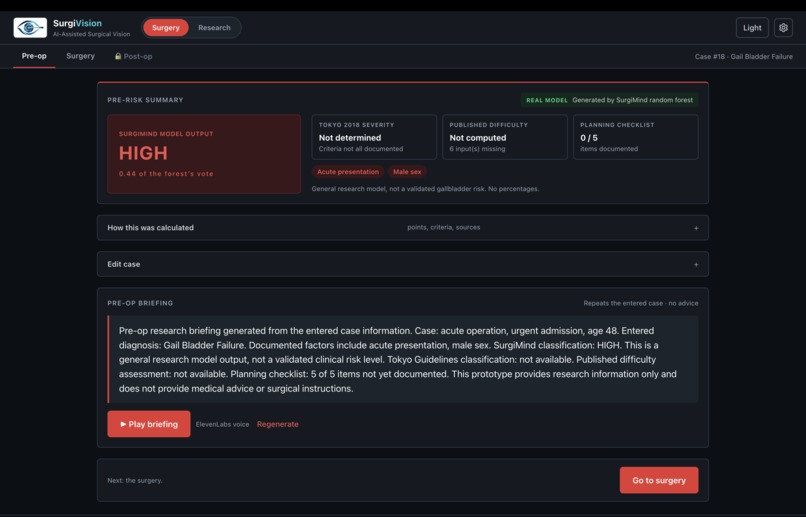Switch to Research mode pill

(214, 28)
